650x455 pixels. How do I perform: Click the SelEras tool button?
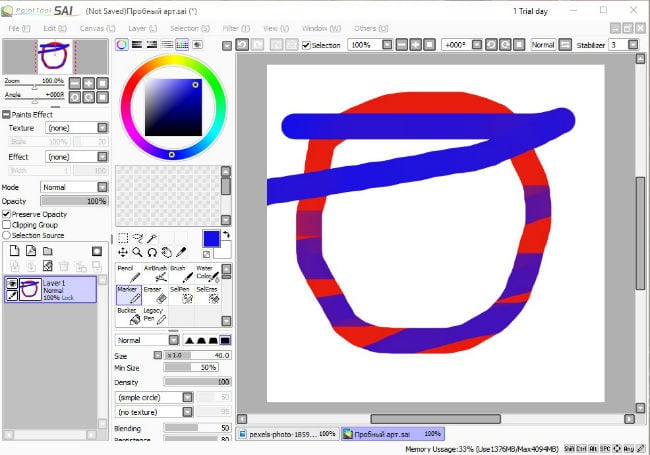206,295
